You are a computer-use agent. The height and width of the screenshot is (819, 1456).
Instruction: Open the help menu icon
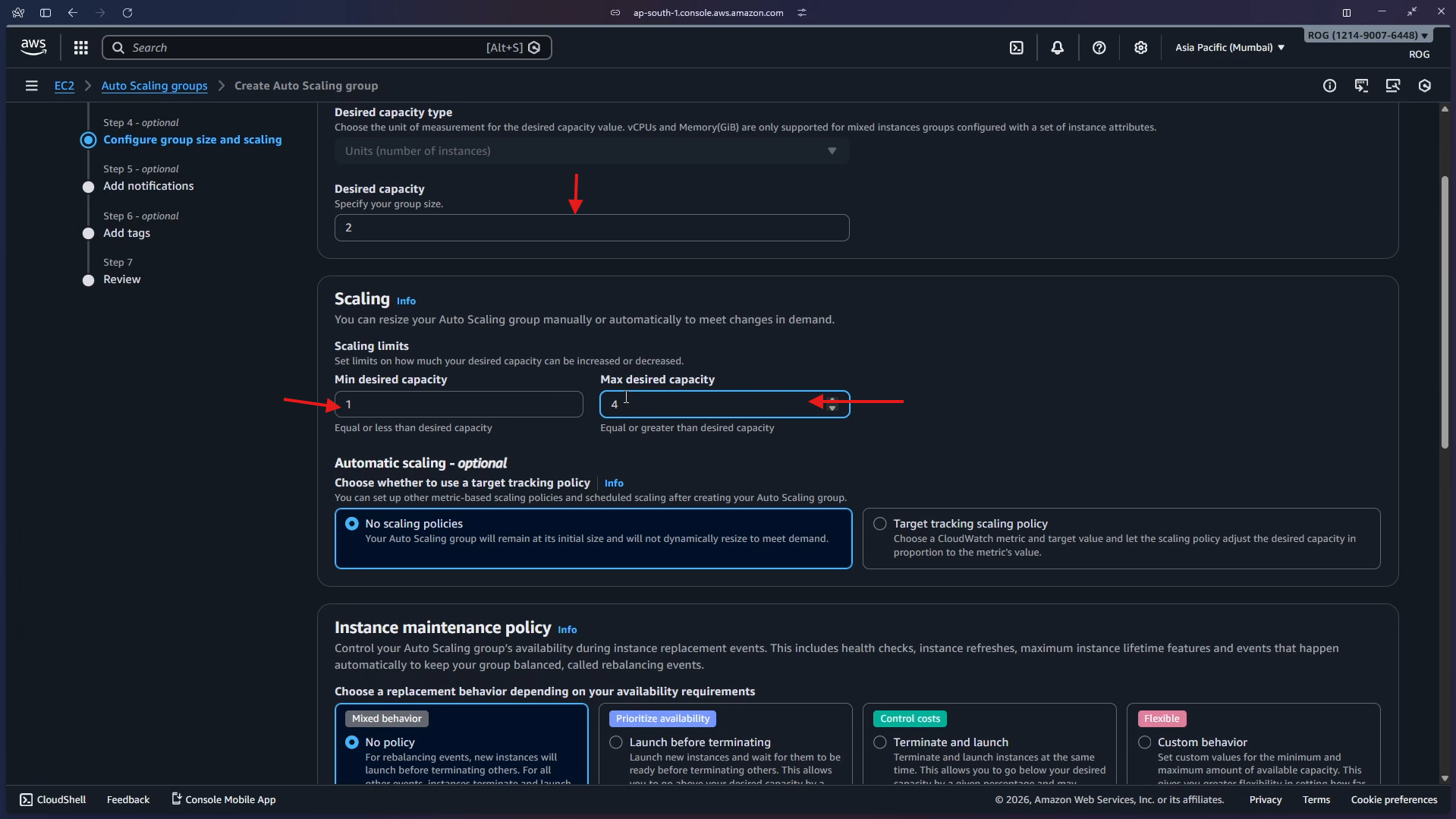pos(1099,47)
